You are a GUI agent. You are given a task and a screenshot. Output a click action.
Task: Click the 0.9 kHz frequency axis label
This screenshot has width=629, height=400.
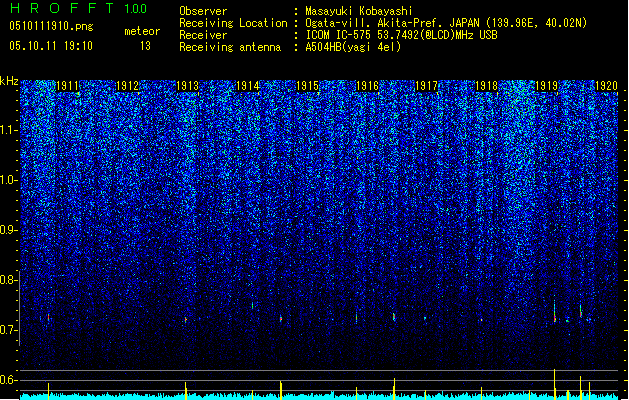8,230
